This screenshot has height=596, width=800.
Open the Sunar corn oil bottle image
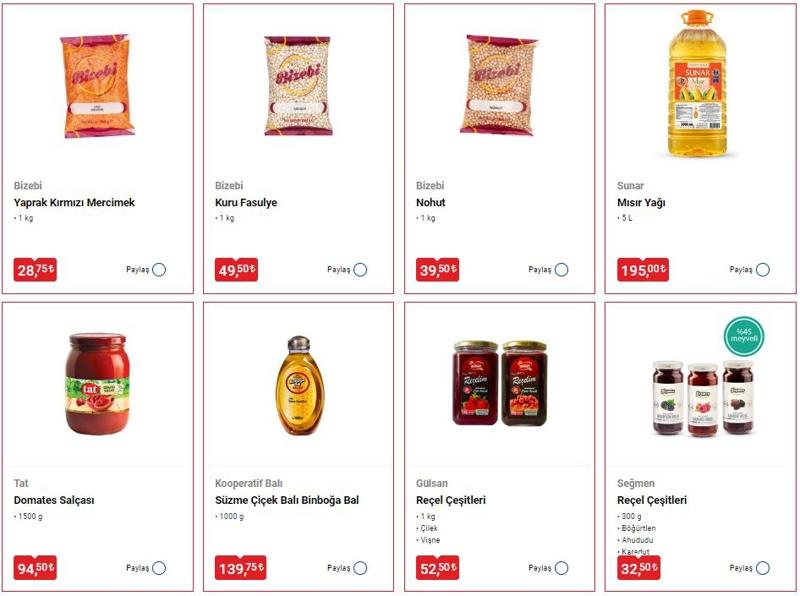[697, 84]
